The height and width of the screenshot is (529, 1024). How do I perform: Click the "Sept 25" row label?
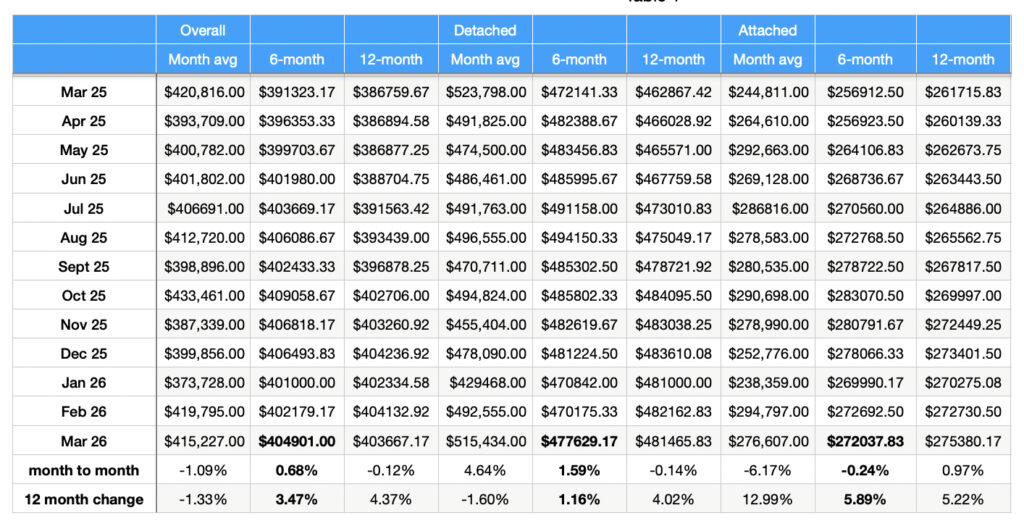coord(84,268)
